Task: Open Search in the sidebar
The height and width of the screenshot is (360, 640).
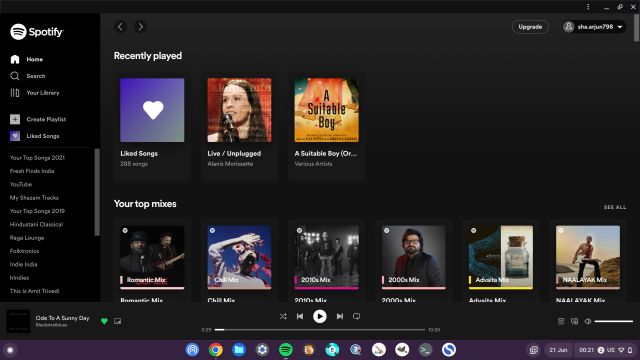Action: pyautogui.click(x=27, y=76)
